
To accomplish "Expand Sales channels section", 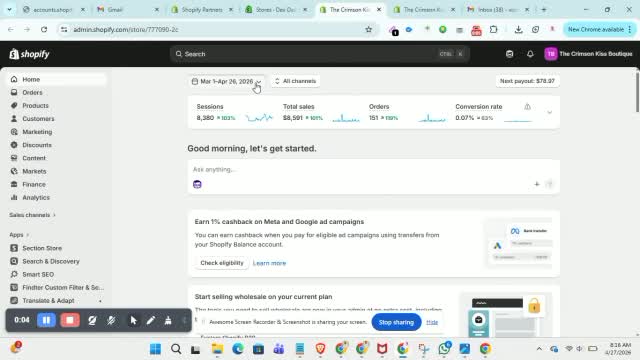I will point(33,215).
